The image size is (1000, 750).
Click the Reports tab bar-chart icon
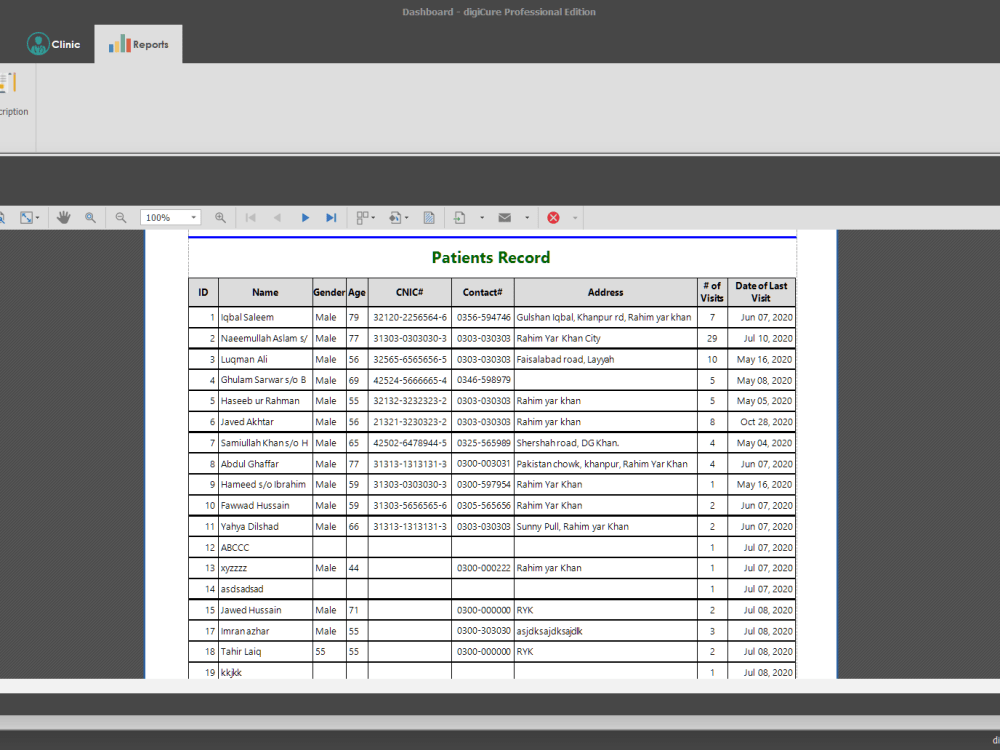pyautogui.click(x=119, y=44)
